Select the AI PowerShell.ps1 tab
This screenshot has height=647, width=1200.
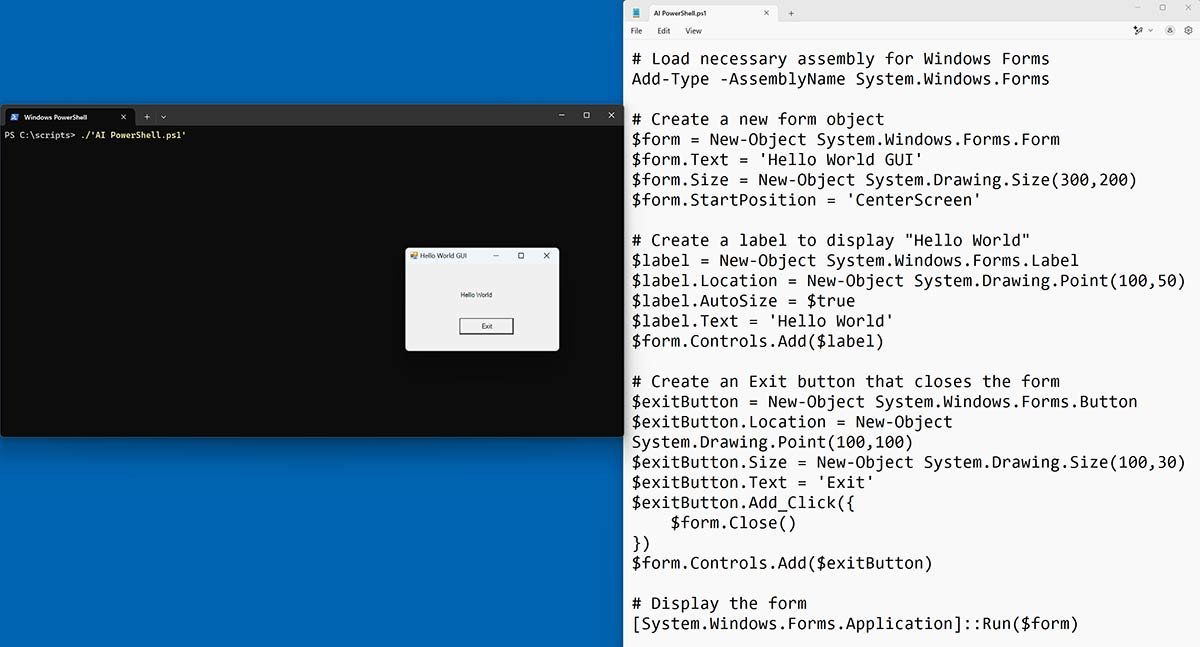690,14
